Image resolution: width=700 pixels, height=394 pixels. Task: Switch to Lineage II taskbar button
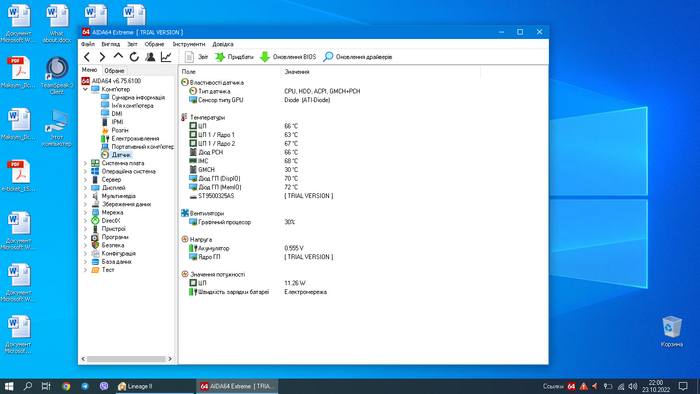(x=154, y=386)
